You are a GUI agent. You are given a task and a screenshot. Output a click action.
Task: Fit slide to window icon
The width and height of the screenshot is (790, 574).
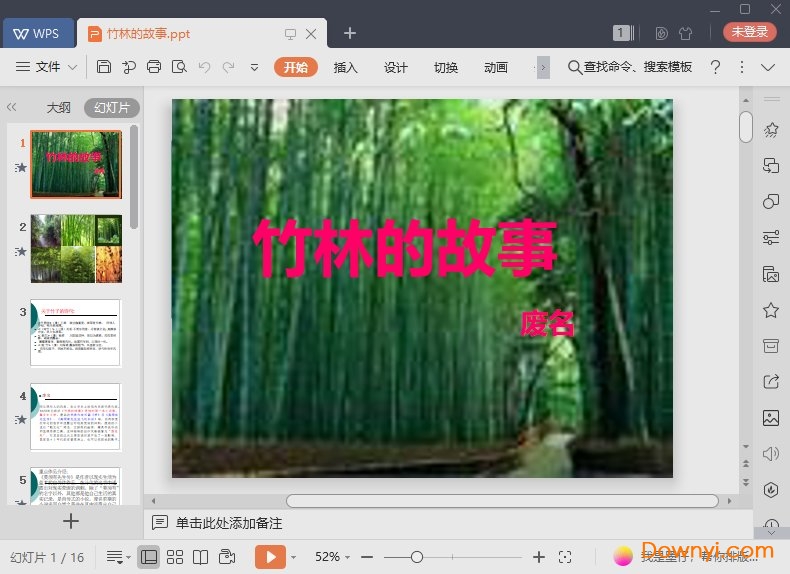(565, 557)
